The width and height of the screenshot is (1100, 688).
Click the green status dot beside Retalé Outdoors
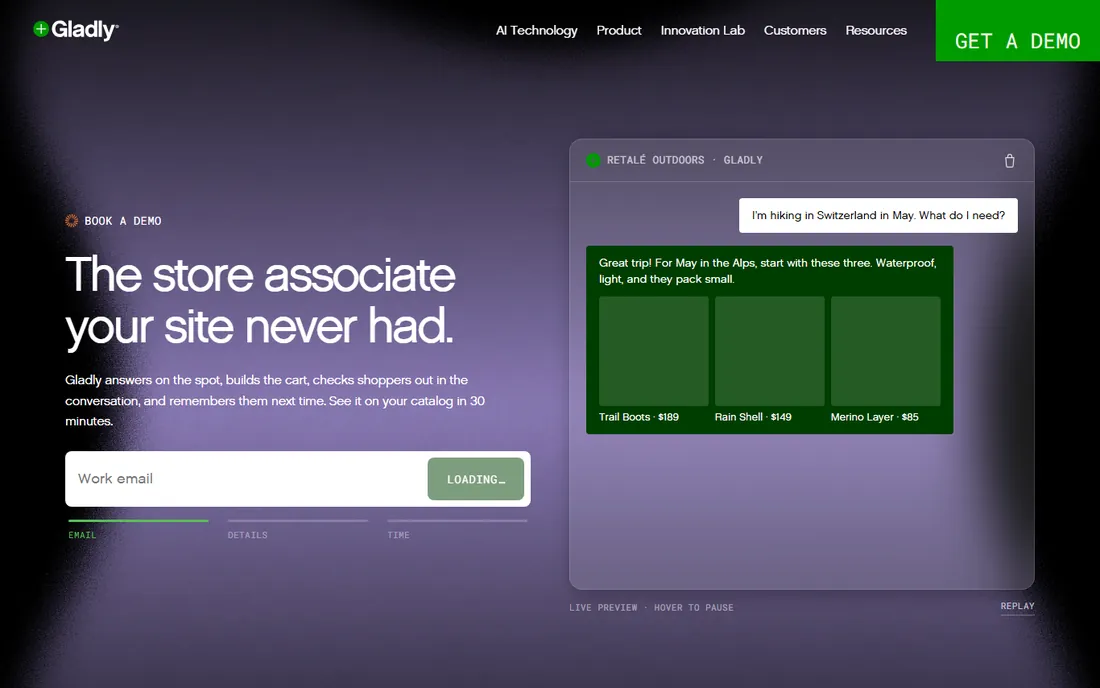click(x=593, y=160)
